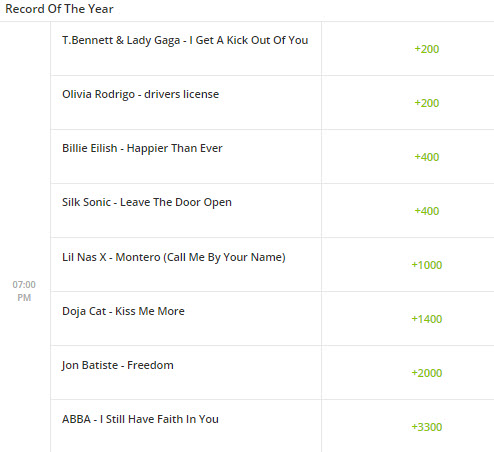Click Silk Sonic - Leave The Door Open
The image size is (494, 452).
tap(147, 202)
